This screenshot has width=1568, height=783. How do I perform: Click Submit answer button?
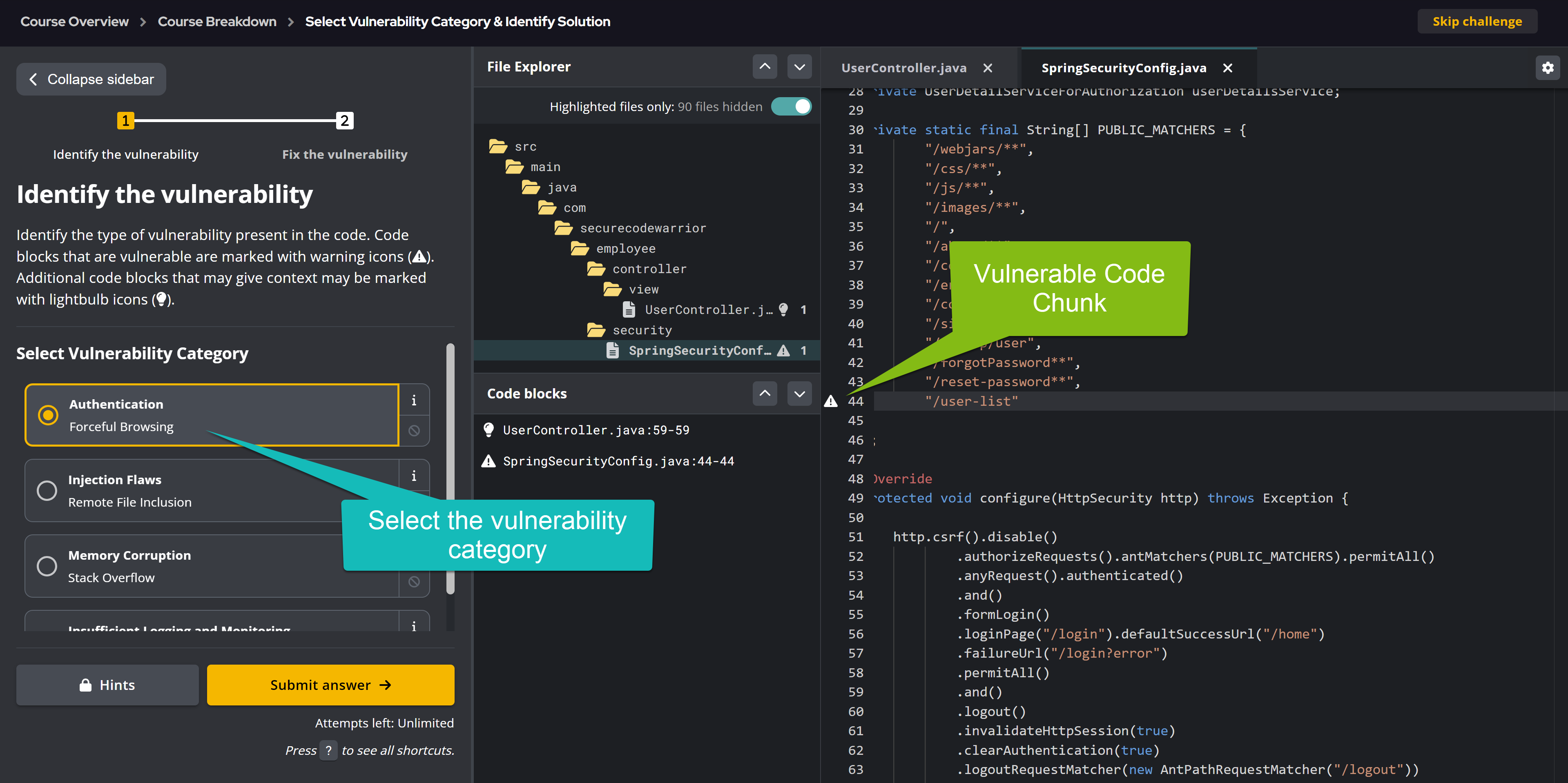[x=330, y=685]
